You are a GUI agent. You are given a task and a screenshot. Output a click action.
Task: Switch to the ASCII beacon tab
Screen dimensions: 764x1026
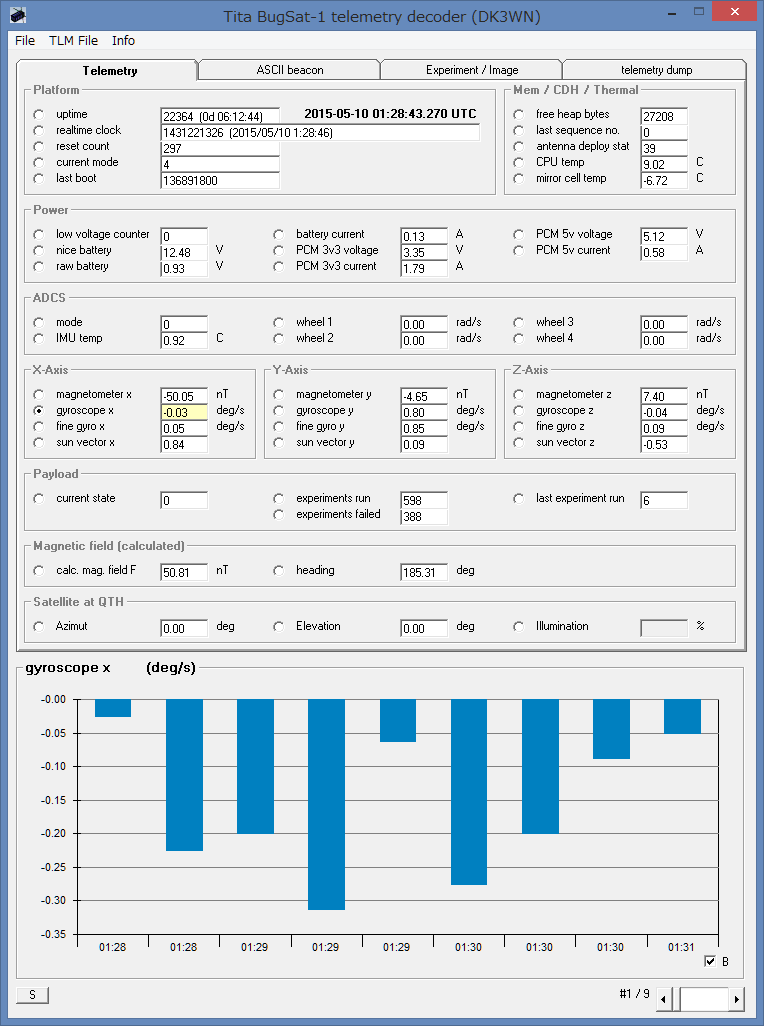[290, 70]
